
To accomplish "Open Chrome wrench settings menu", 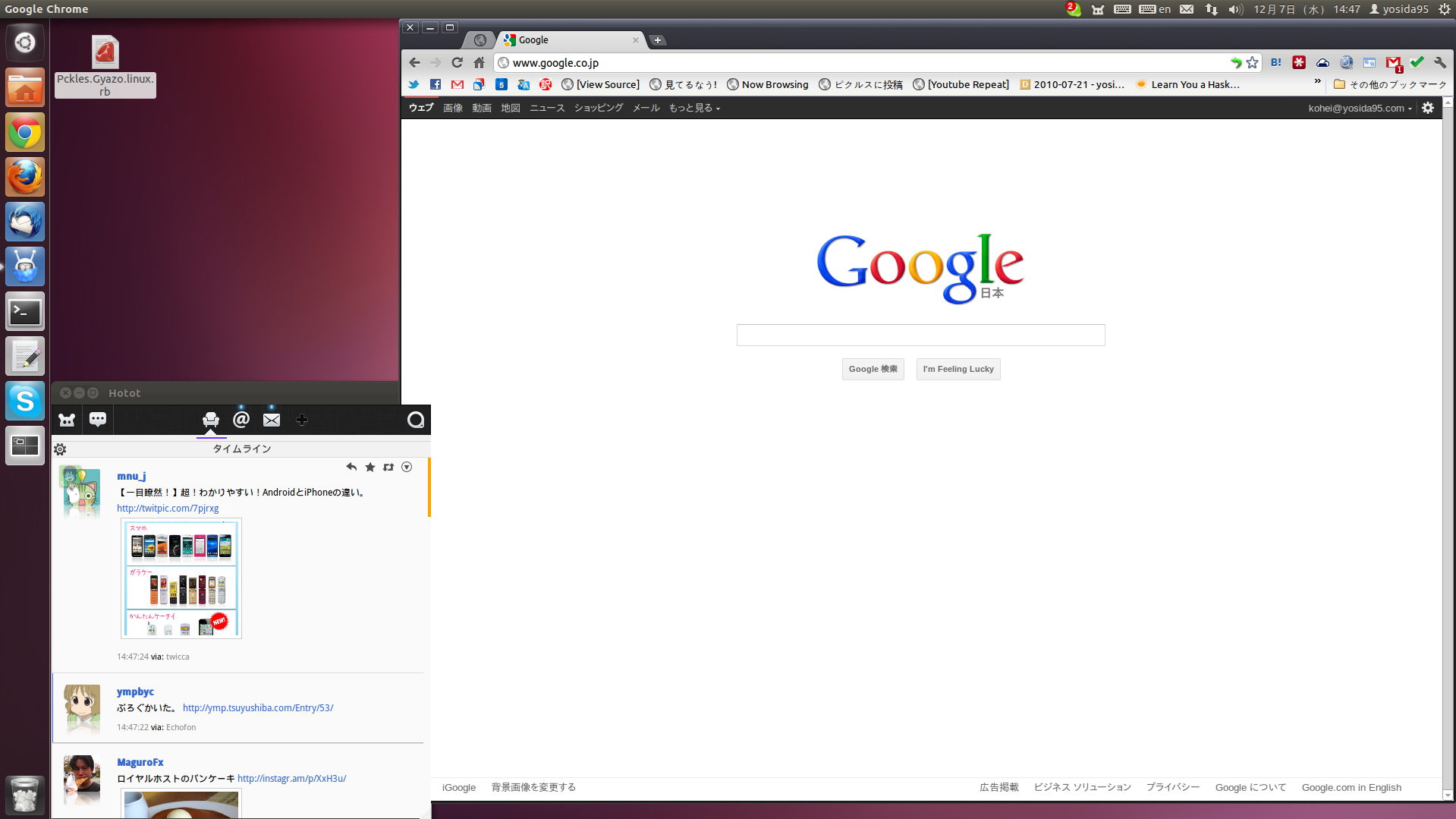I will [1439, 63].
